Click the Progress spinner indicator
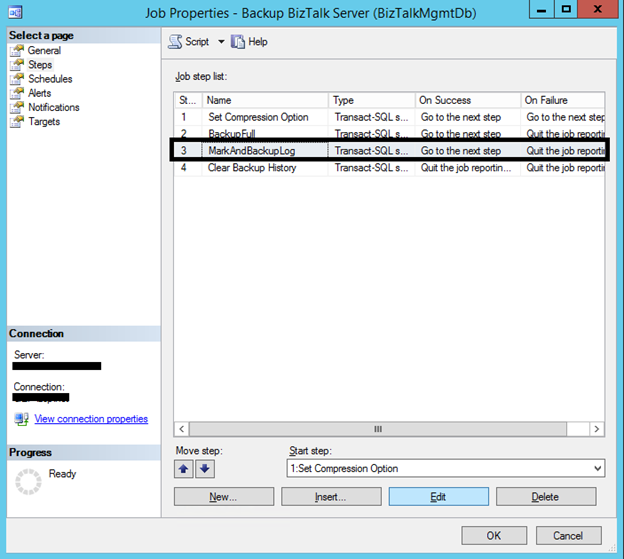Viewport: 624px width, 559px height. pos(28,481)
